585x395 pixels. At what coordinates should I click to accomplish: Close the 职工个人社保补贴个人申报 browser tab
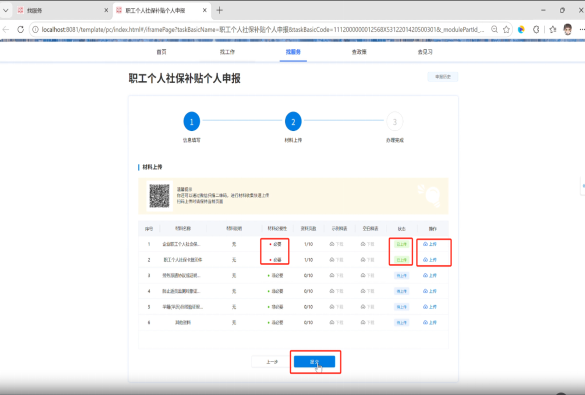[x=204, y=10]
